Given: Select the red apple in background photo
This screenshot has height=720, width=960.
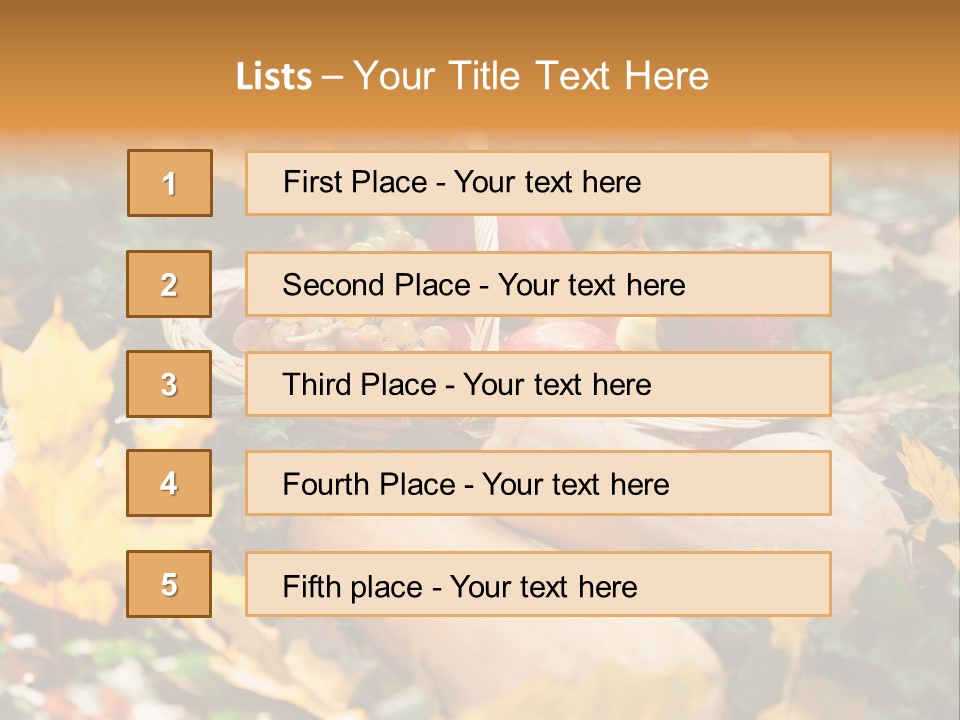Looking at the screenshot, I should 560,336.
